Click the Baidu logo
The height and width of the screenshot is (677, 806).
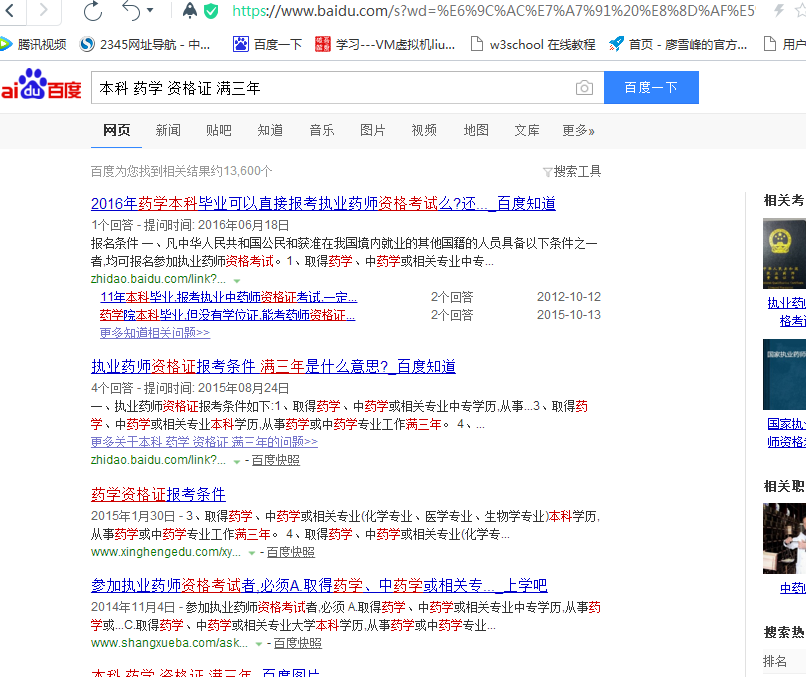tap(41, 84)
